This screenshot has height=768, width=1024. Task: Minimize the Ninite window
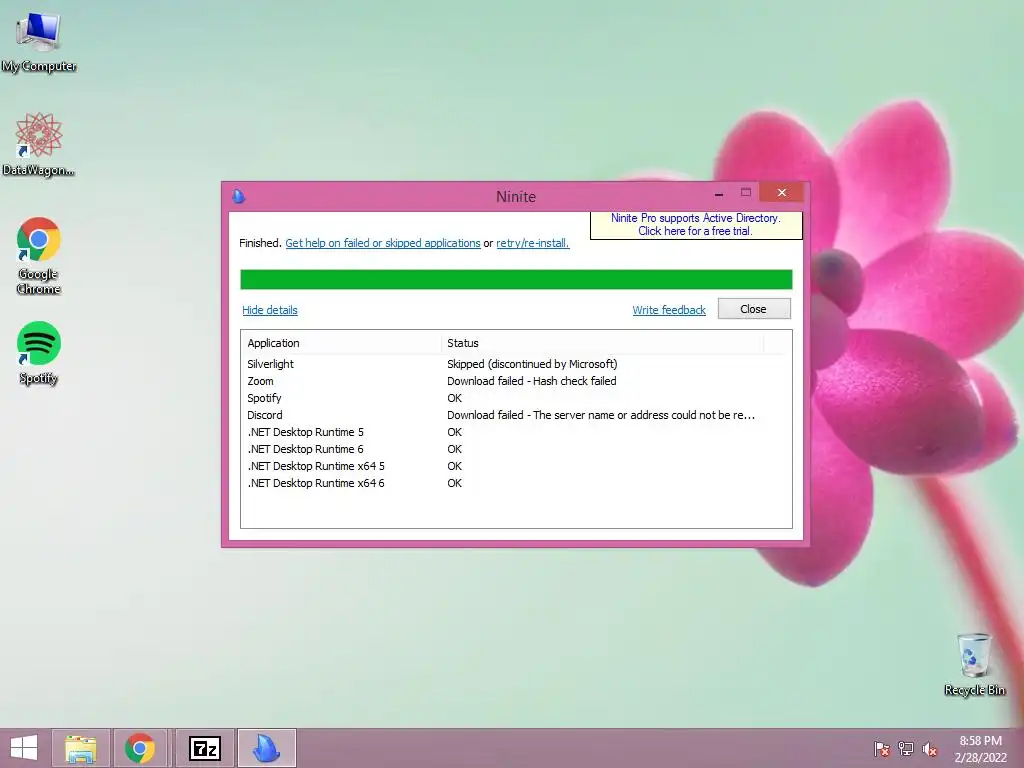pyautogui.click(x=719, y=193)
